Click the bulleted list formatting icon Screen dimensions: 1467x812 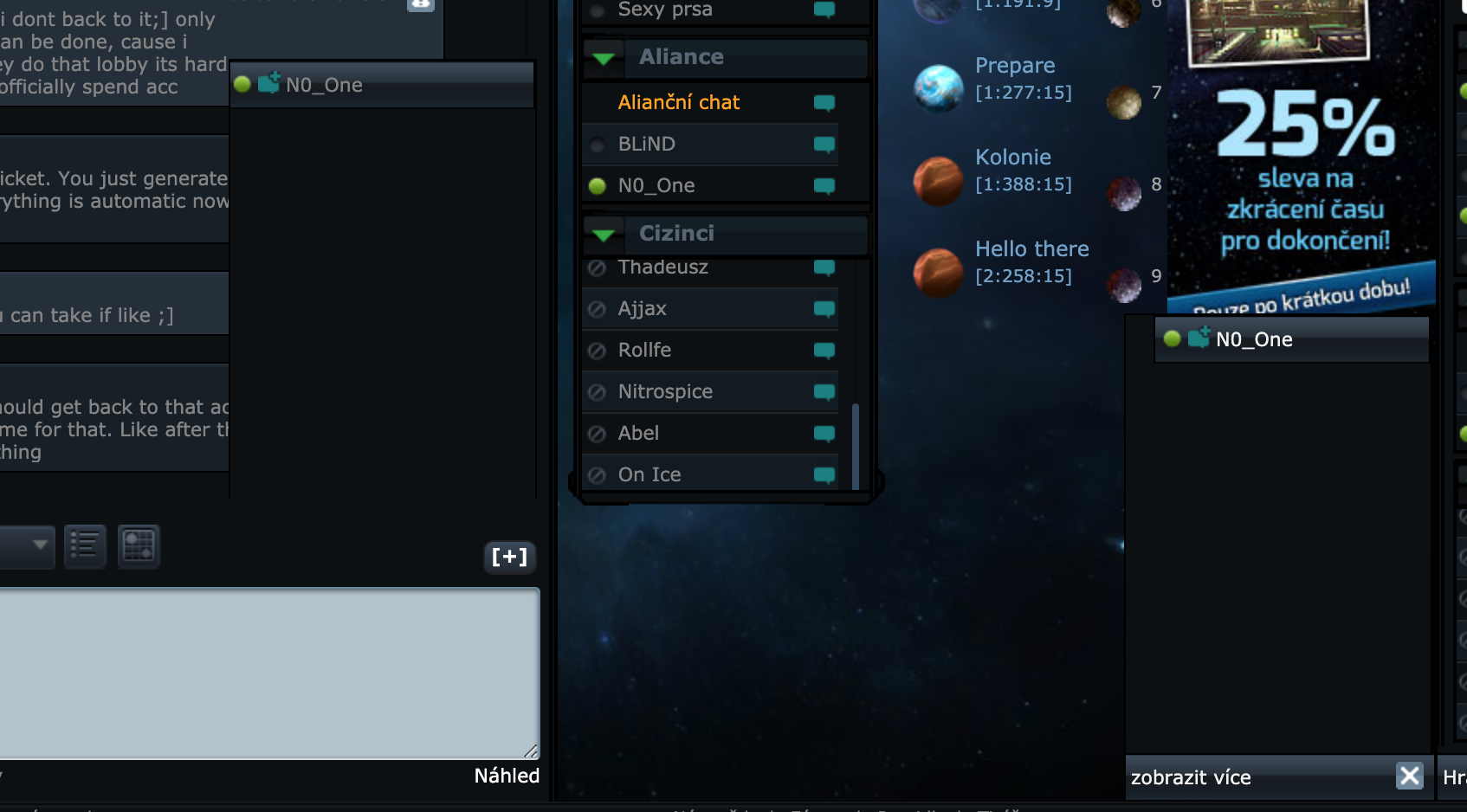85,546
